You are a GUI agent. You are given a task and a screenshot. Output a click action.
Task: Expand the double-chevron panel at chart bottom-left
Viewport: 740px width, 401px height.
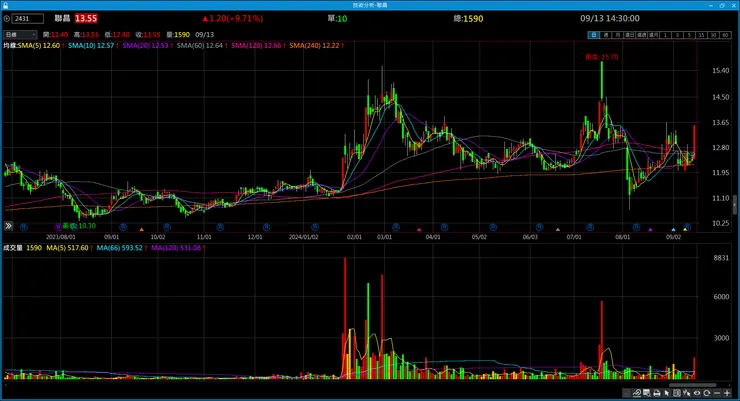pyautogui.click(x=8, y=226)
